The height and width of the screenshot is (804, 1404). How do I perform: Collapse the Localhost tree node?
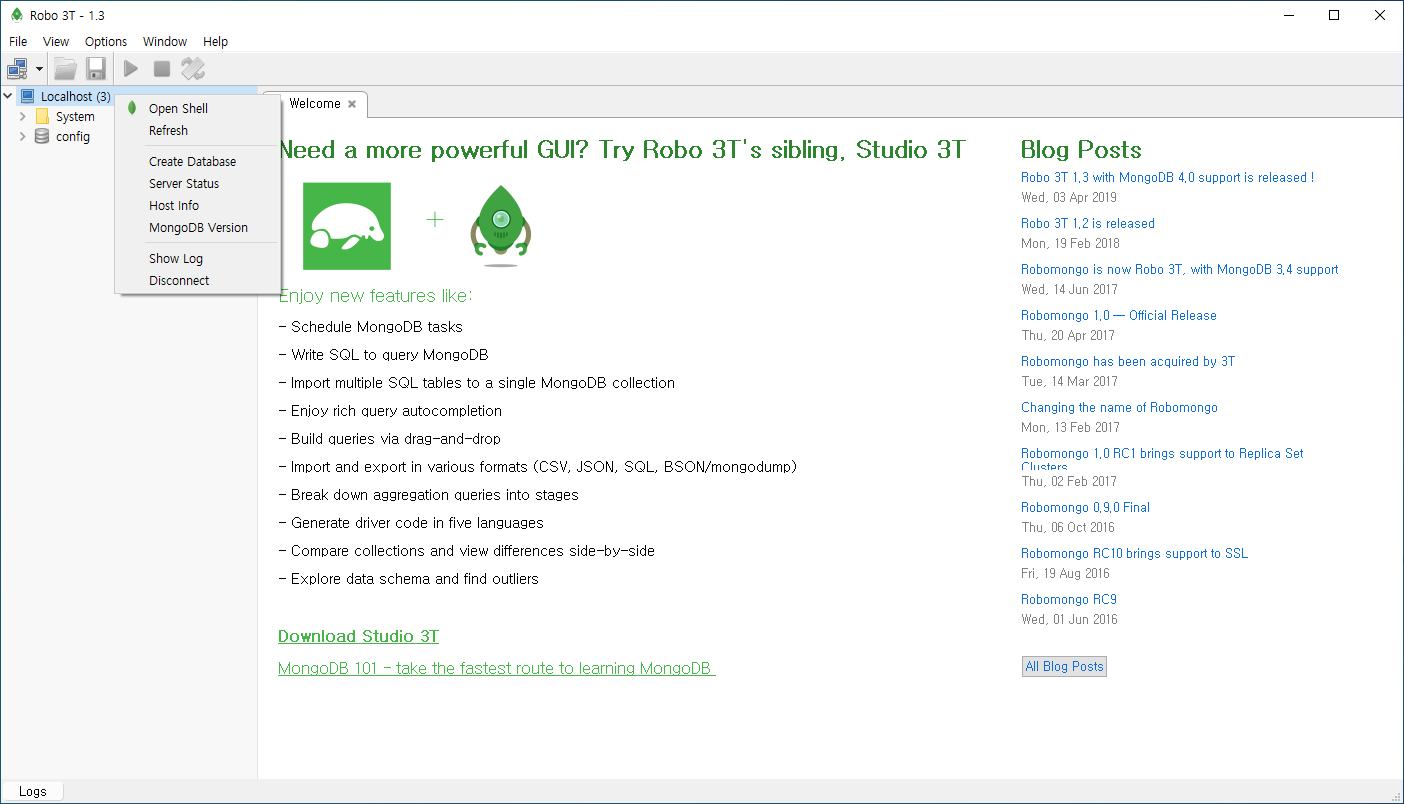click(x=8, y=96)
